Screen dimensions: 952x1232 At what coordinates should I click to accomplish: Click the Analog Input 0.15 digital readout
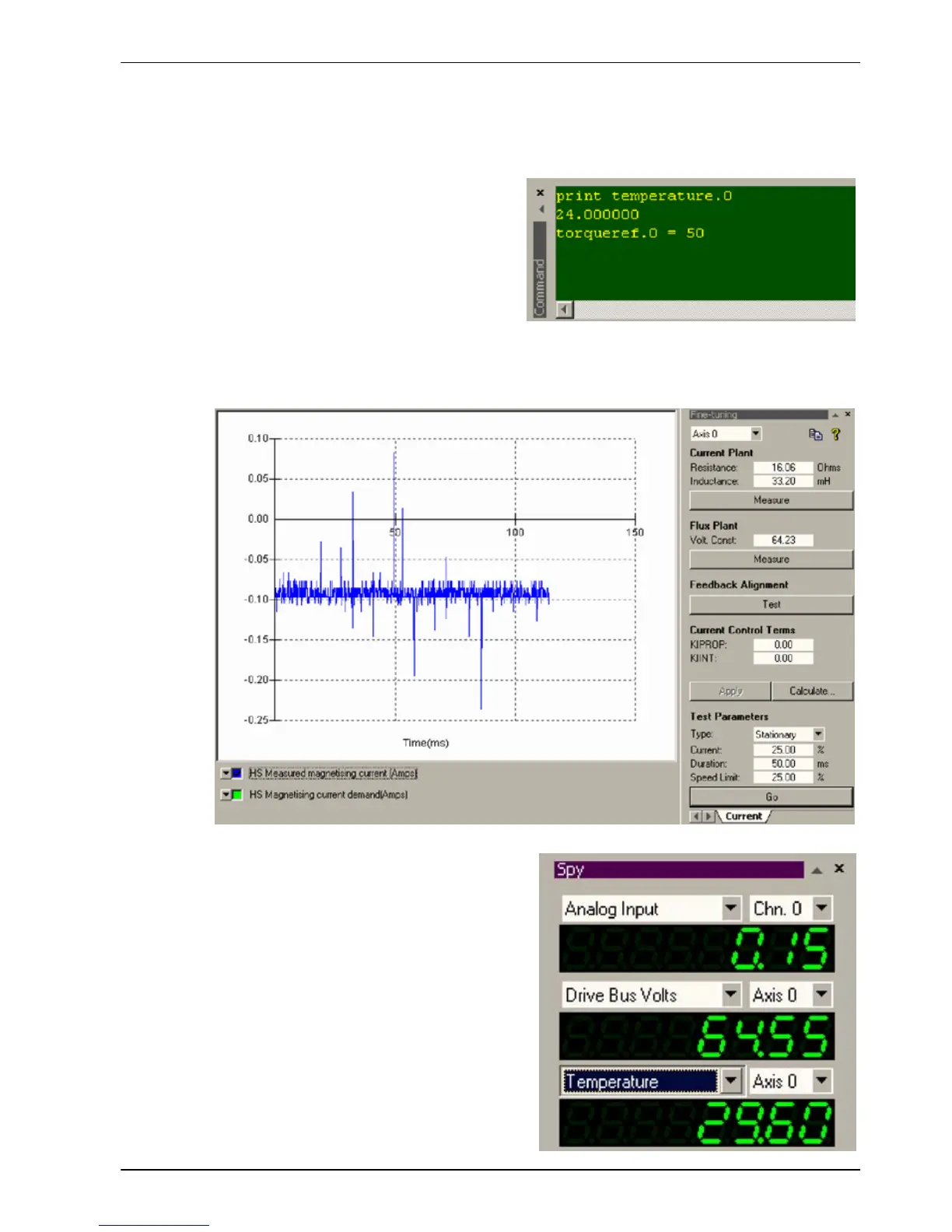(697, 949)
